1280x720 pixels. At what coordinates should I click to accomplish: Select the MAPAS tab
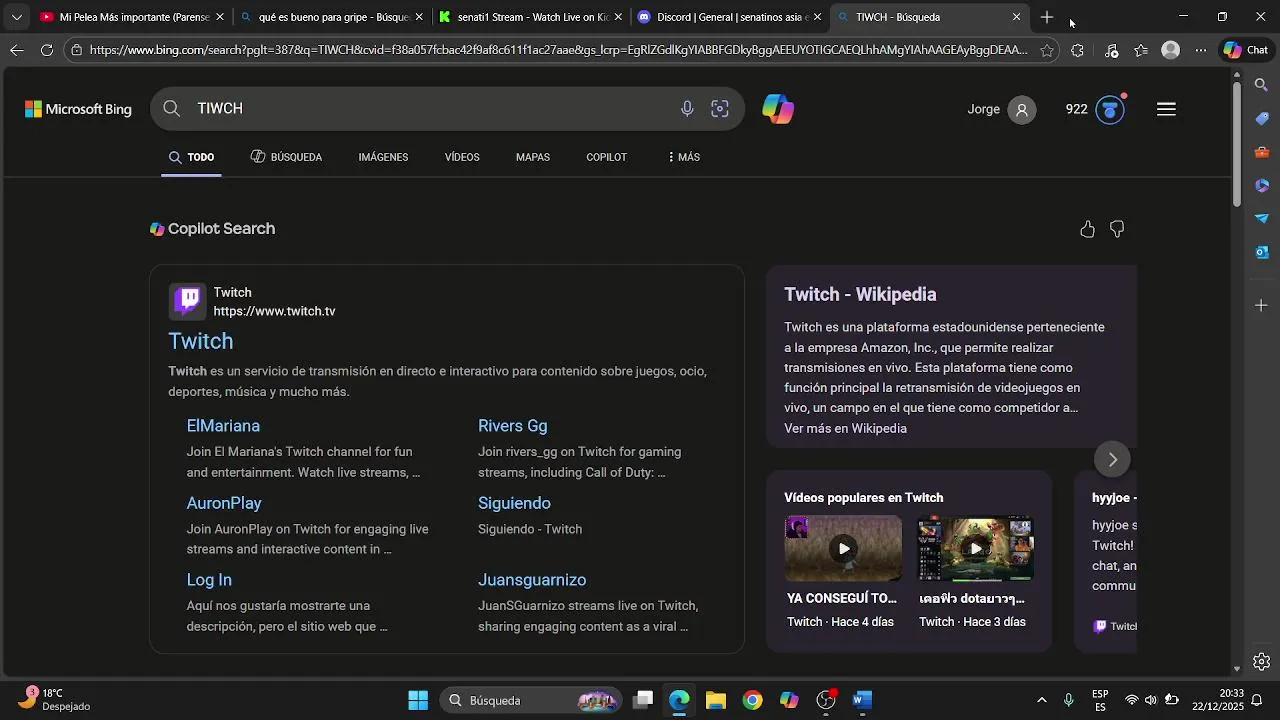click(x=533, y=157)
